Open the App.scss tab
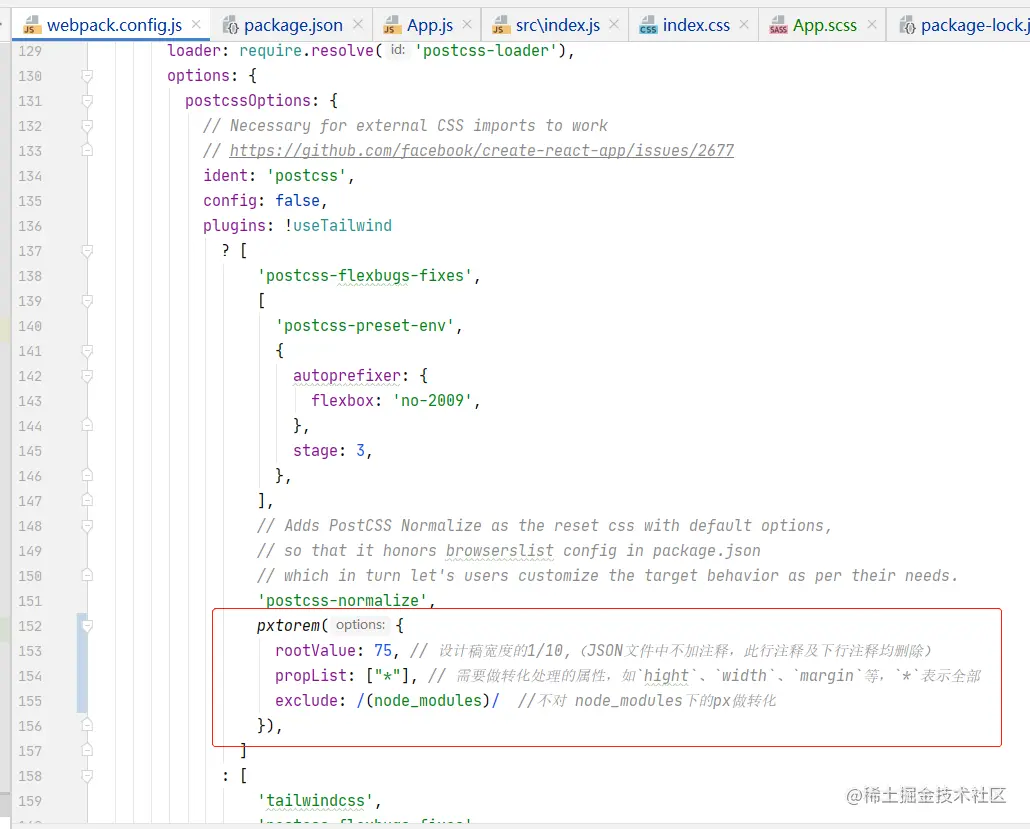This screenshot has height=829, width=1030. (x=824, y=25)
